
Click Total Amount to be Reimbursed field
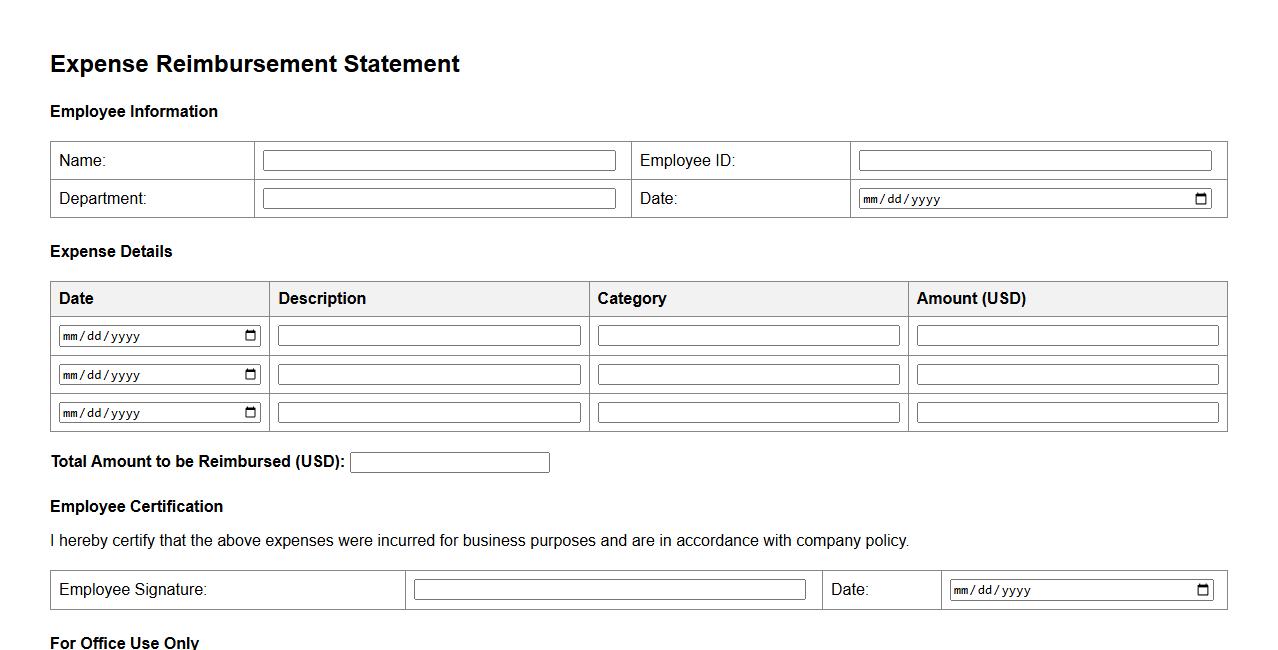click(449, 463)
